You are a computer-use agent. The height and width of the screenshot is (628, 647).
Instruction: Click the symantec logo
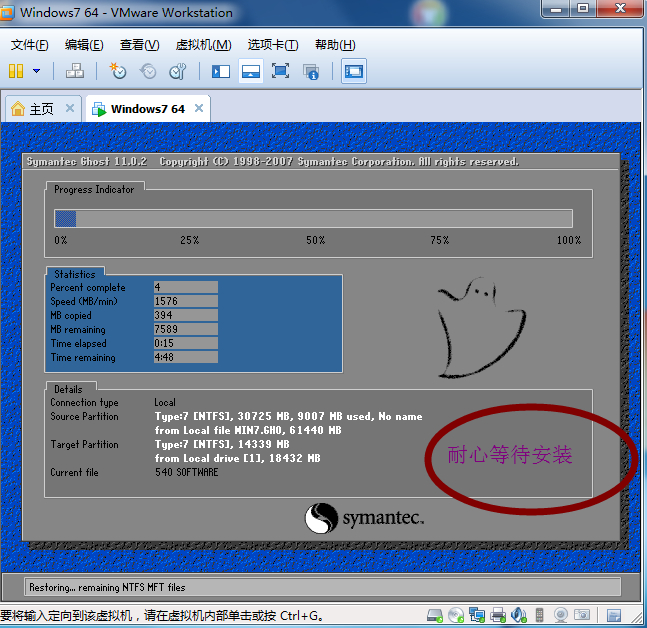(364, 518)
